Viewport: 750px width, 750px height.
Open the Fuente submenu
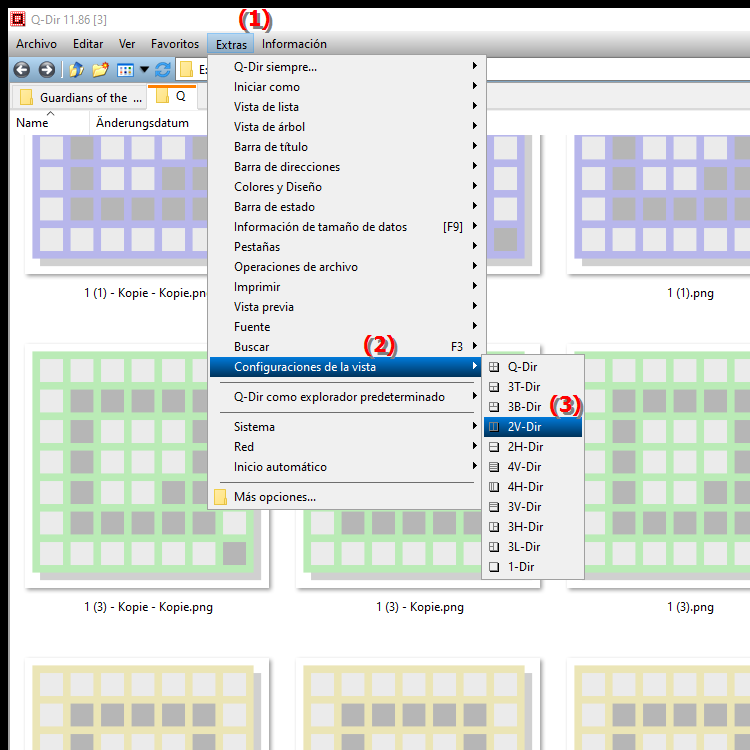(x=345, y=327)
